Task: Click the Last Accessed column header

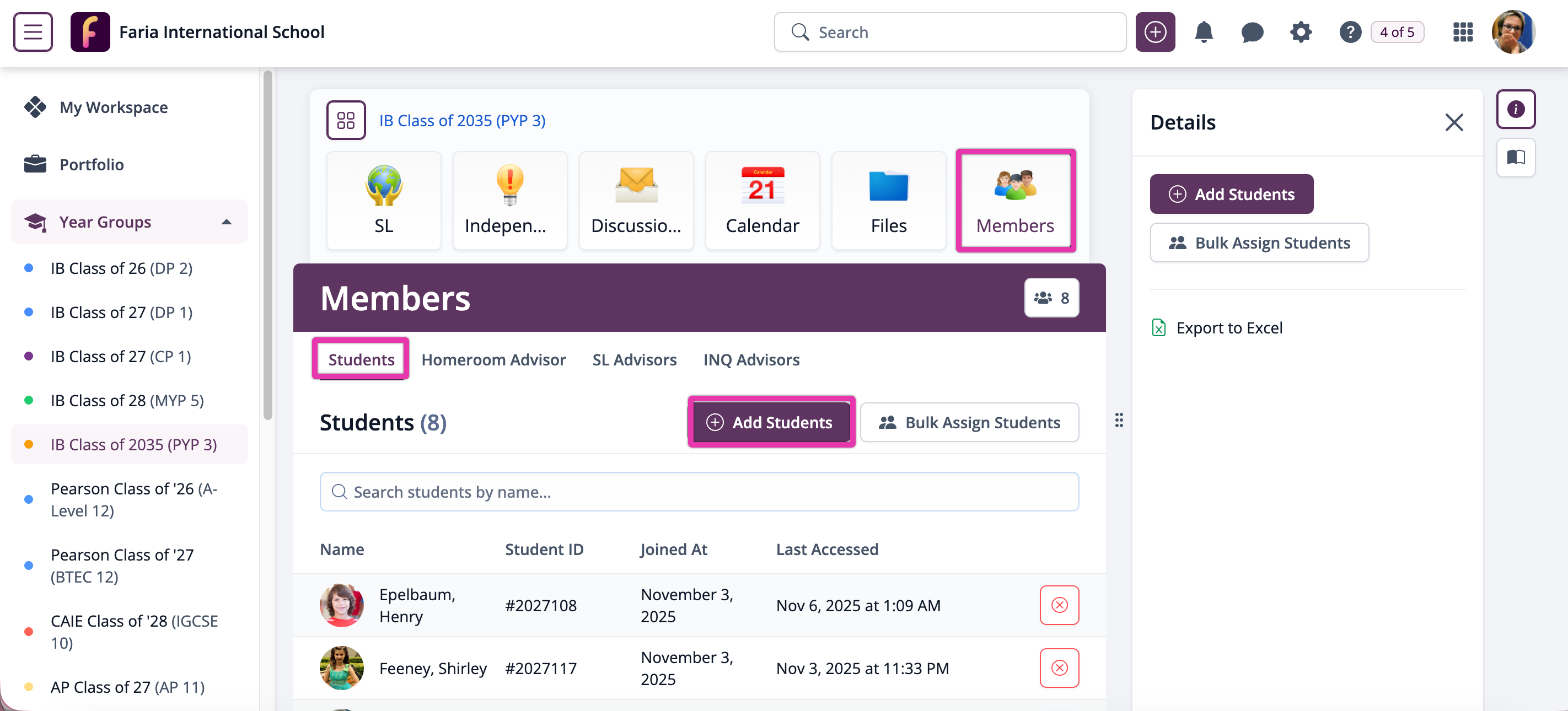Action: click(x=826, y=549)
